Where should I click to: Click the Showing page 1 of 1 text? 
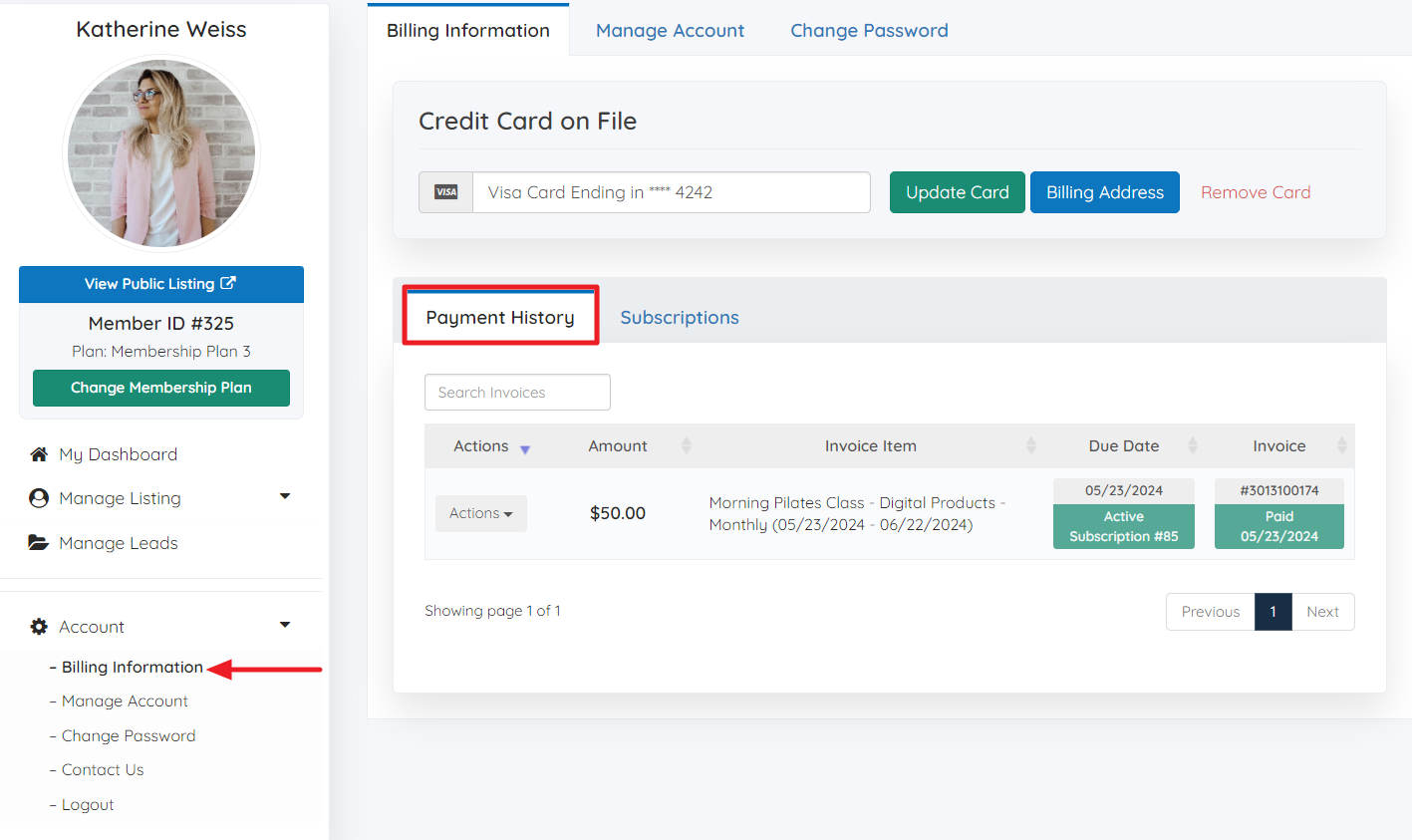coord(492,611)
